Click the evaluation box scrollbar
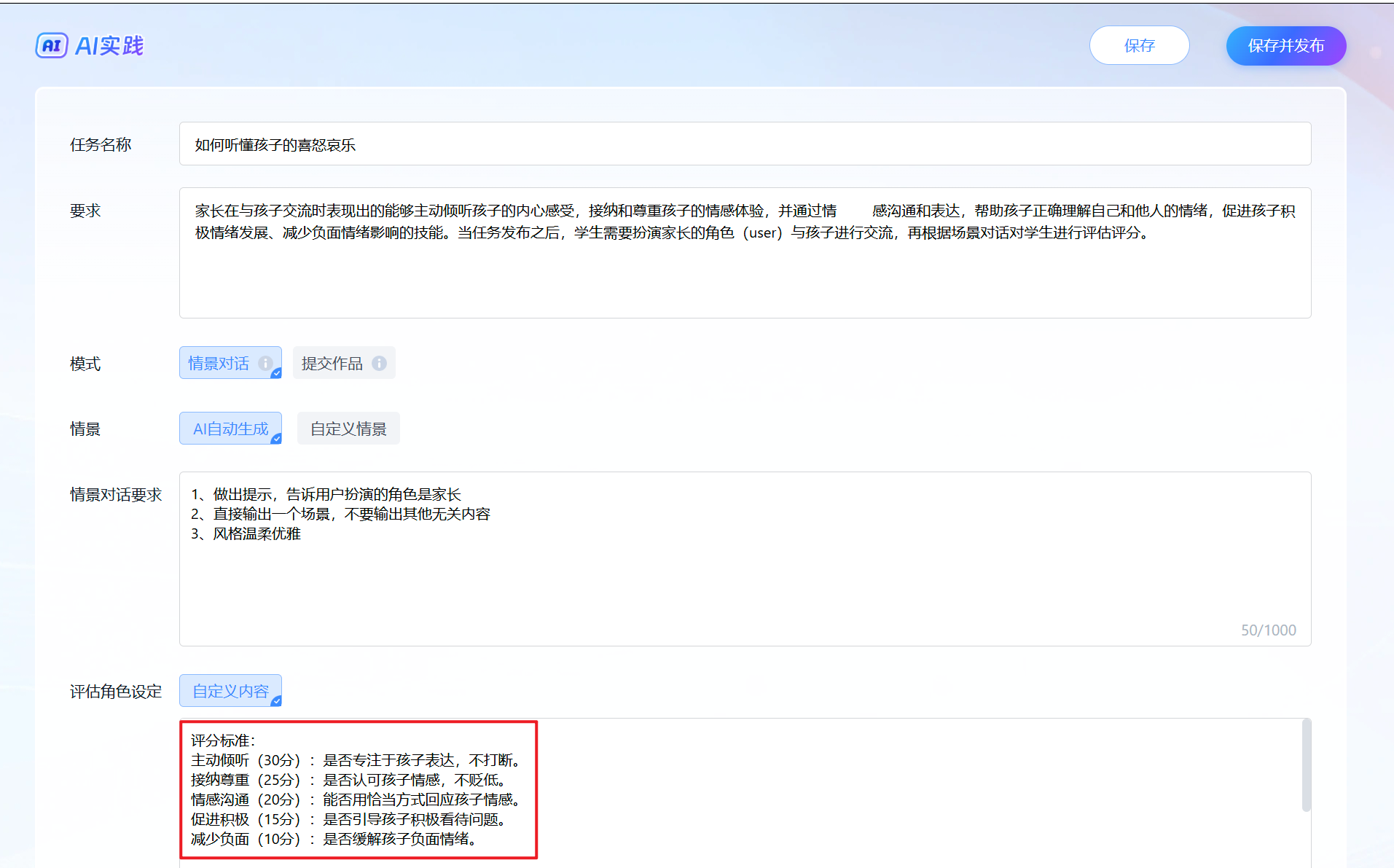 tap(1306, 765)
